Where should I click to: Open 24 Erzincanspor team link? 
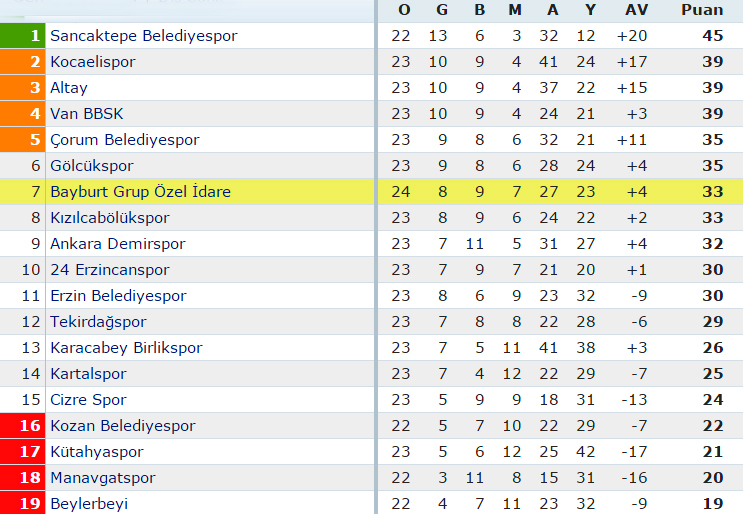click(x=110, y=270)
